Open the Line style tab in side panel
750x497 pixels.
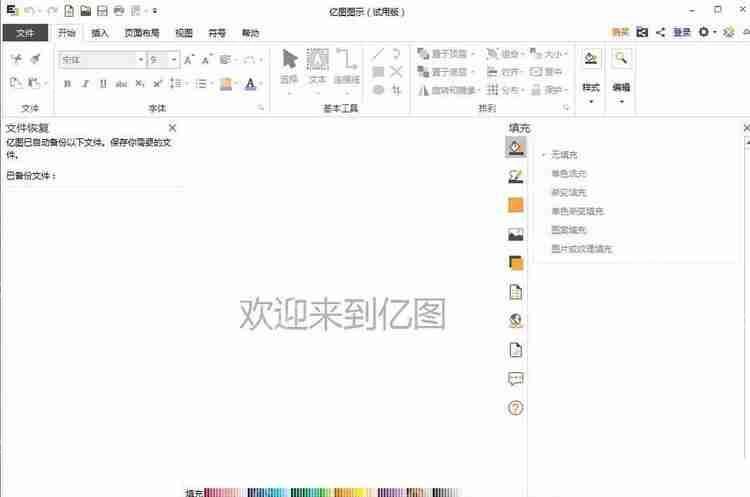pyautogui.click(x=516, y=176)
